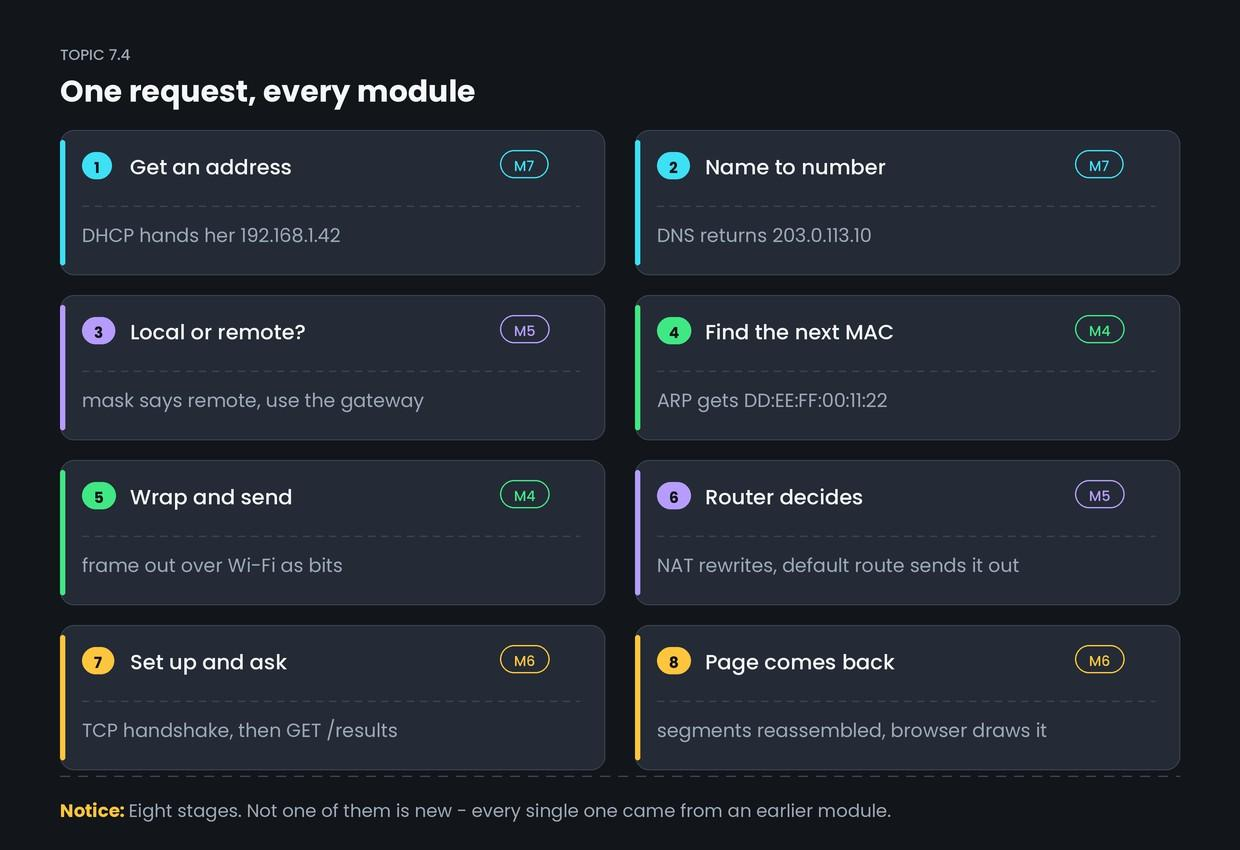Open the Wrap and send card title
The image size is (1240, 850).
pos(211,497)
